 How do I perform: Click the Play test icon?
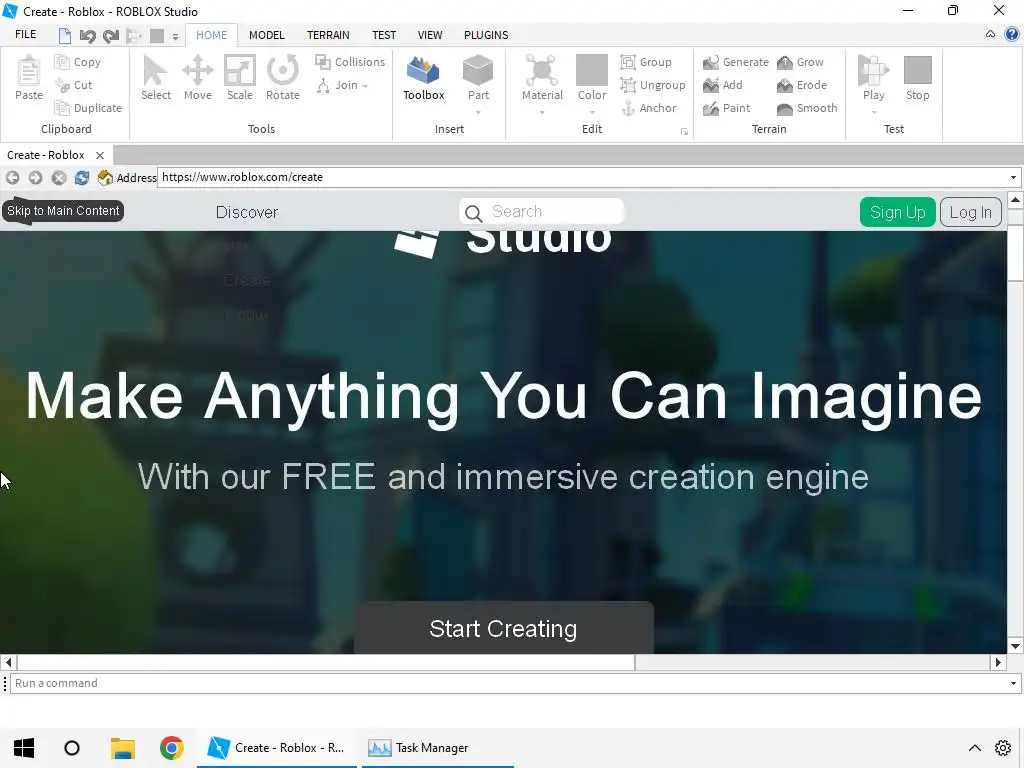tap(873, 71)
